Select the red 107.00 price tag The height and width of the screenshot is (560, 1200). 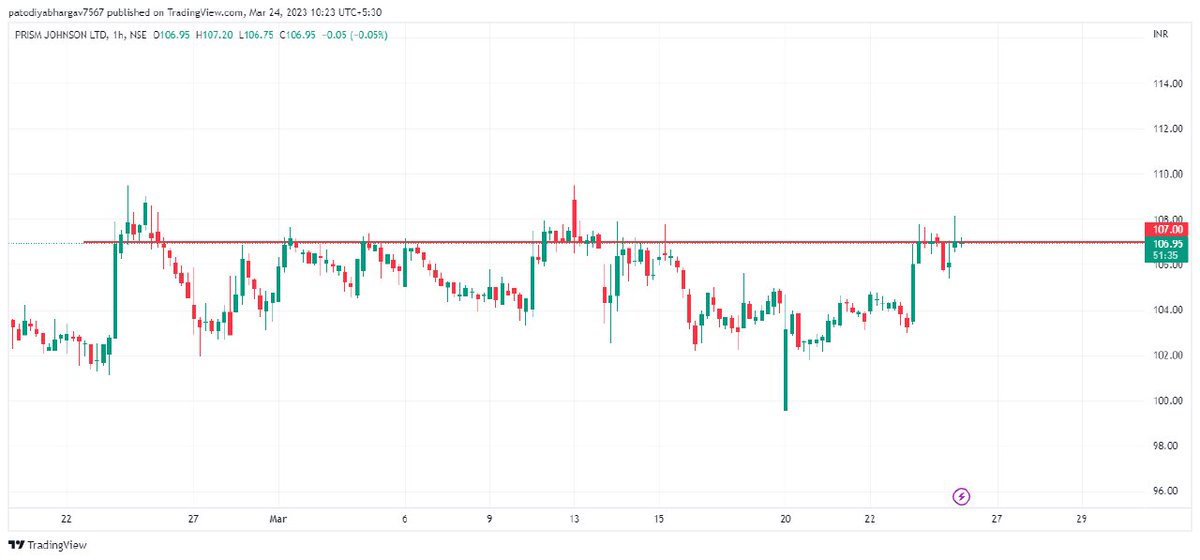pos(1168,229)
